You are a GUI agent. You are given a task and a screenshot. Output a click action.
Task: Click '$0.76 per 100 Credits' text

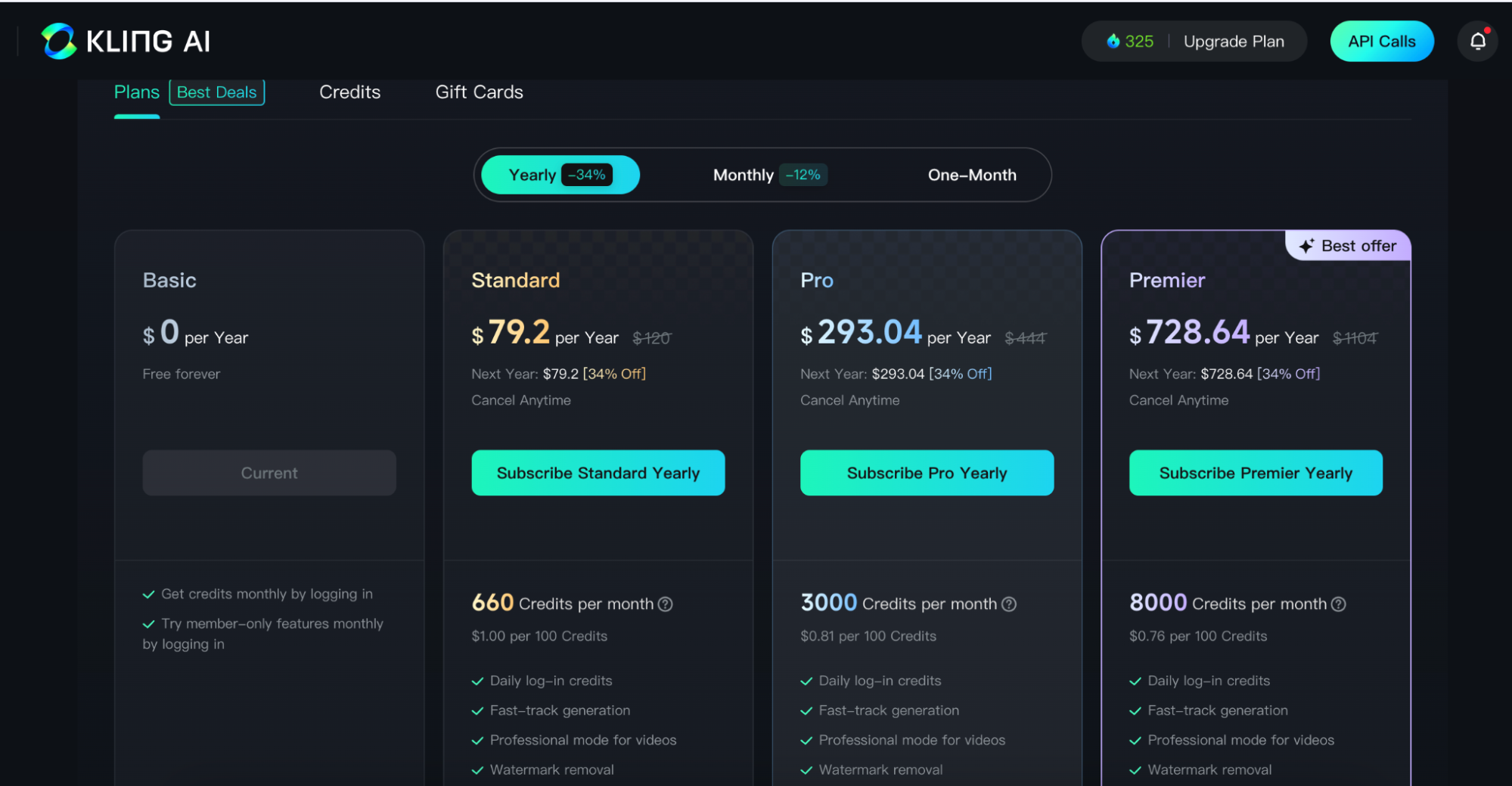pos(1198,636)
